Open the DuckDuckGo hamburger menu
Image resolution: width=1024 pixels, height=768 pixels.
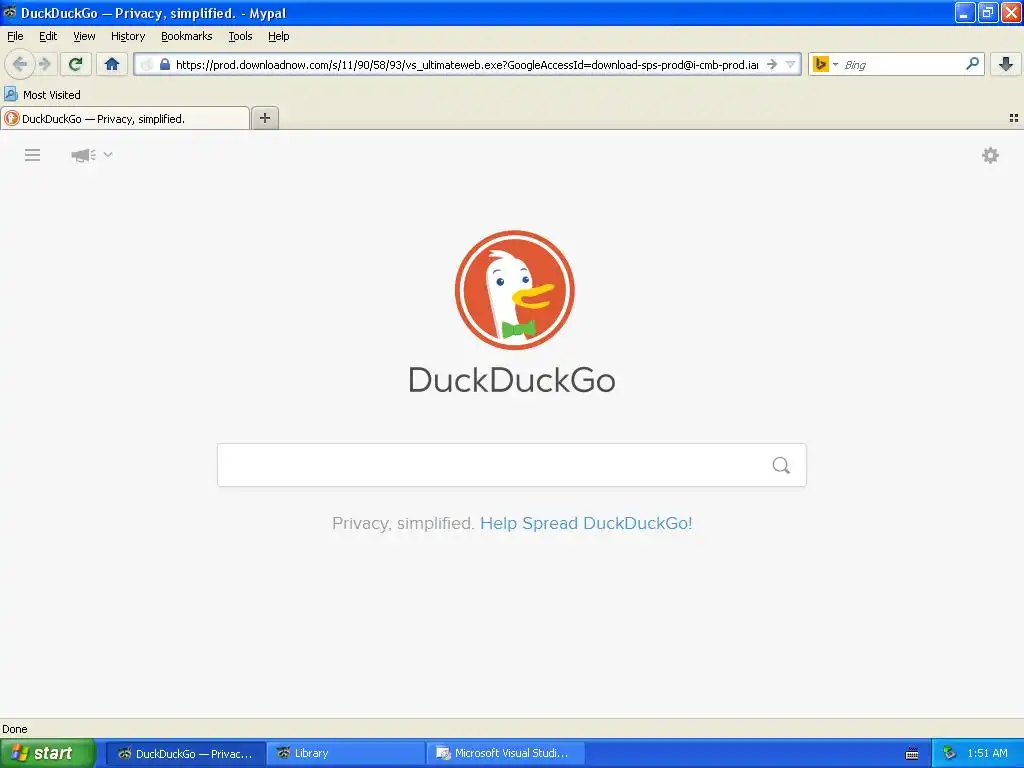tap(33, 155)
